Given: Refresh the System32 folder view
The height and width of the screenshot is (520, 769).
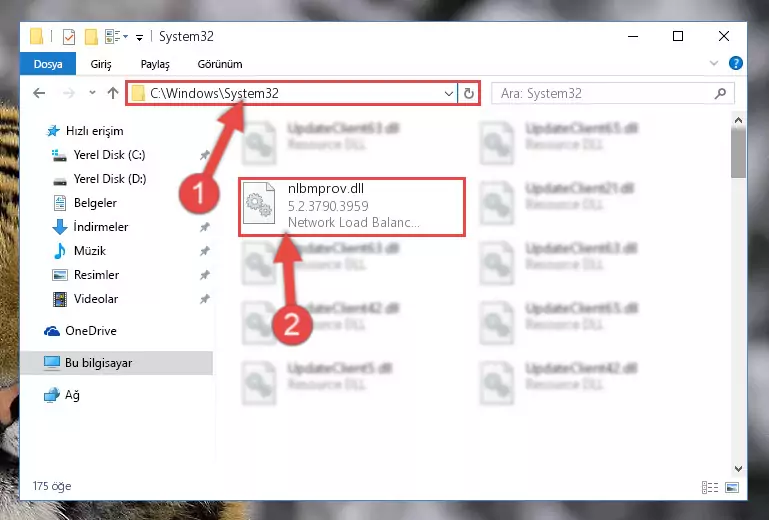Looking at the screenshot, I should (x=469, y=93).
